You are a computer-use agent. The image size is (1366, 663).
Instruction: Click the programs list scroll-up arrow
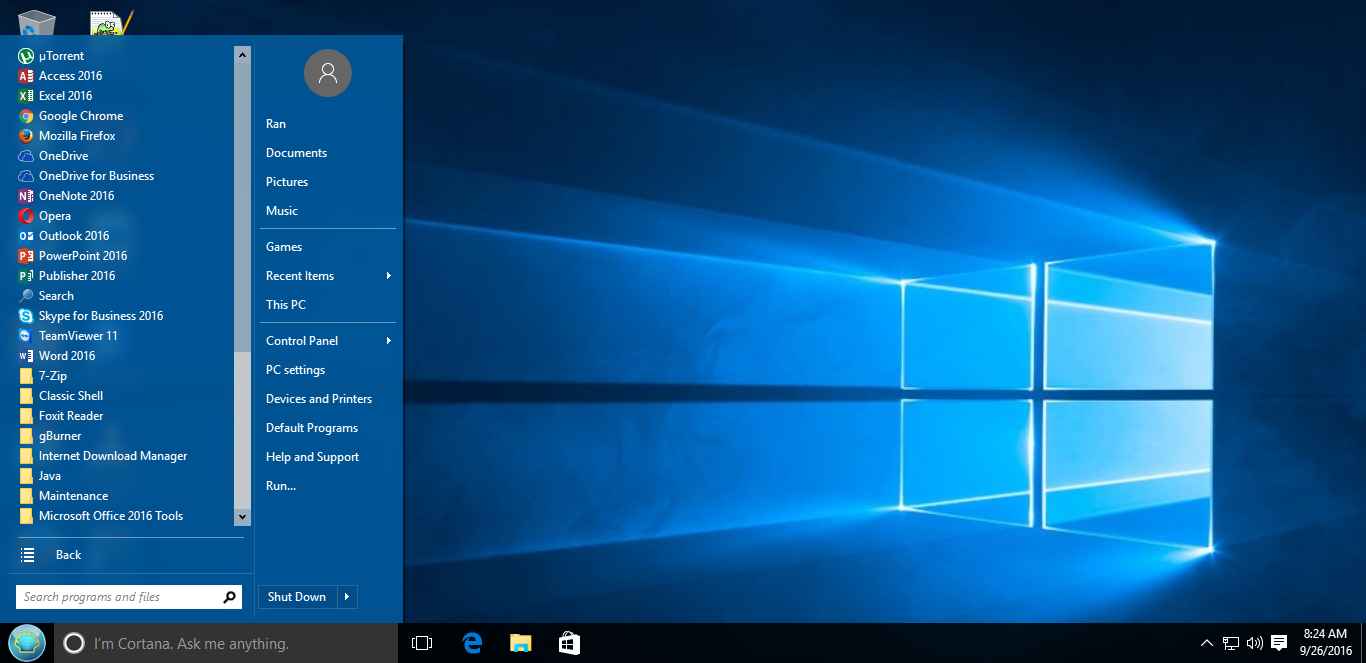pyautogui.click(x=242, y=55)
